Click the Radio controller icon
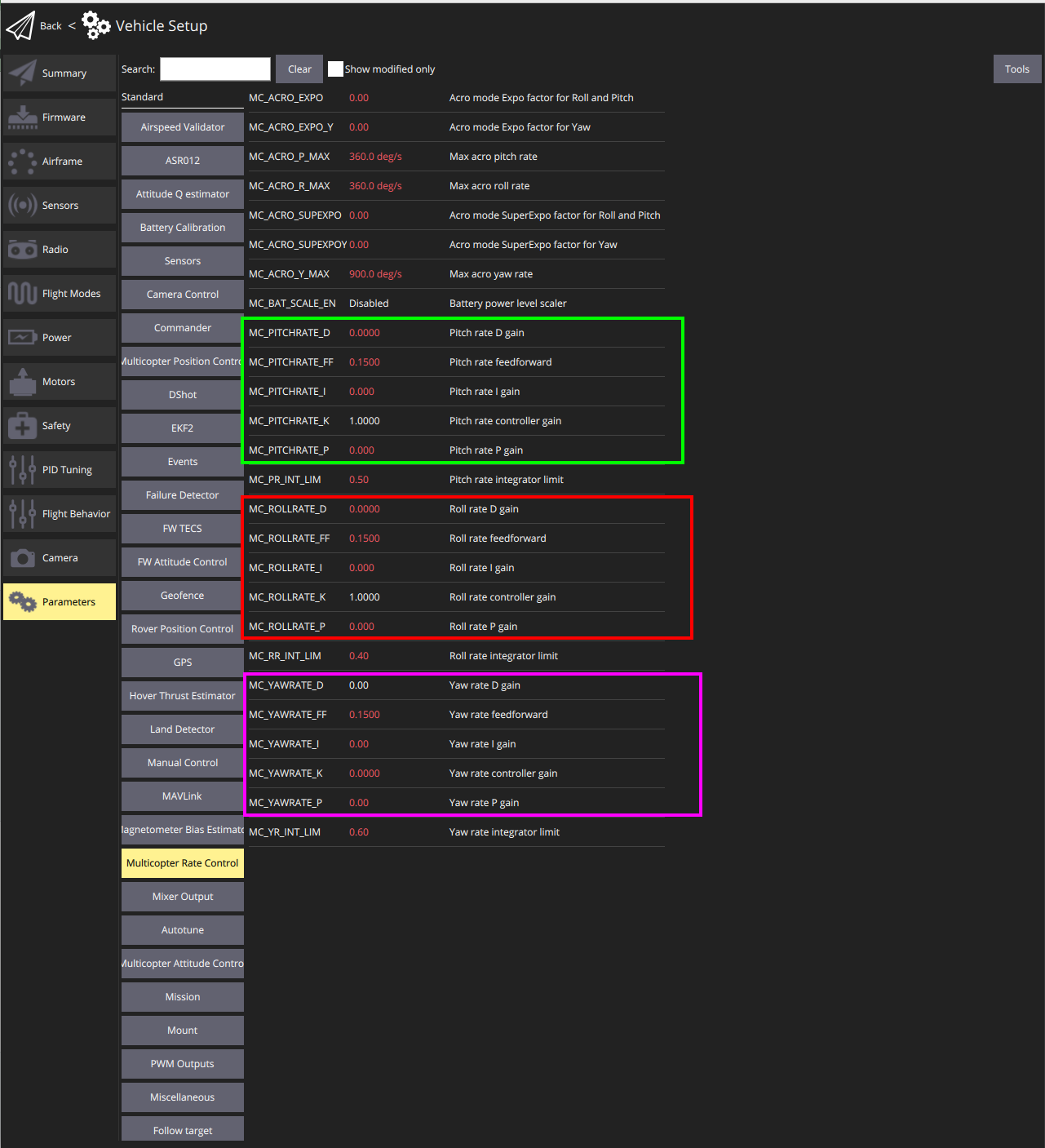 point(22,250)
